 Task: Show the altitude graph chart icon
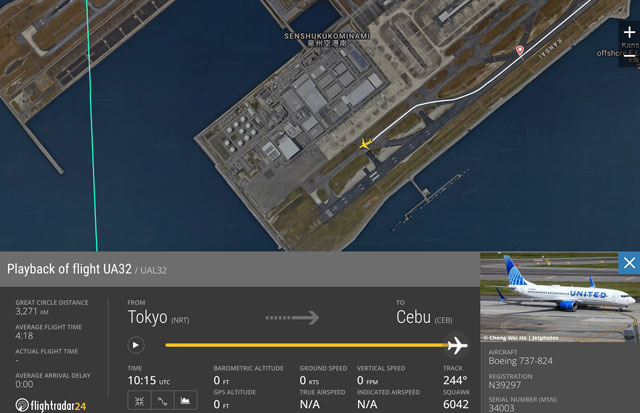(x=185, y=401)
